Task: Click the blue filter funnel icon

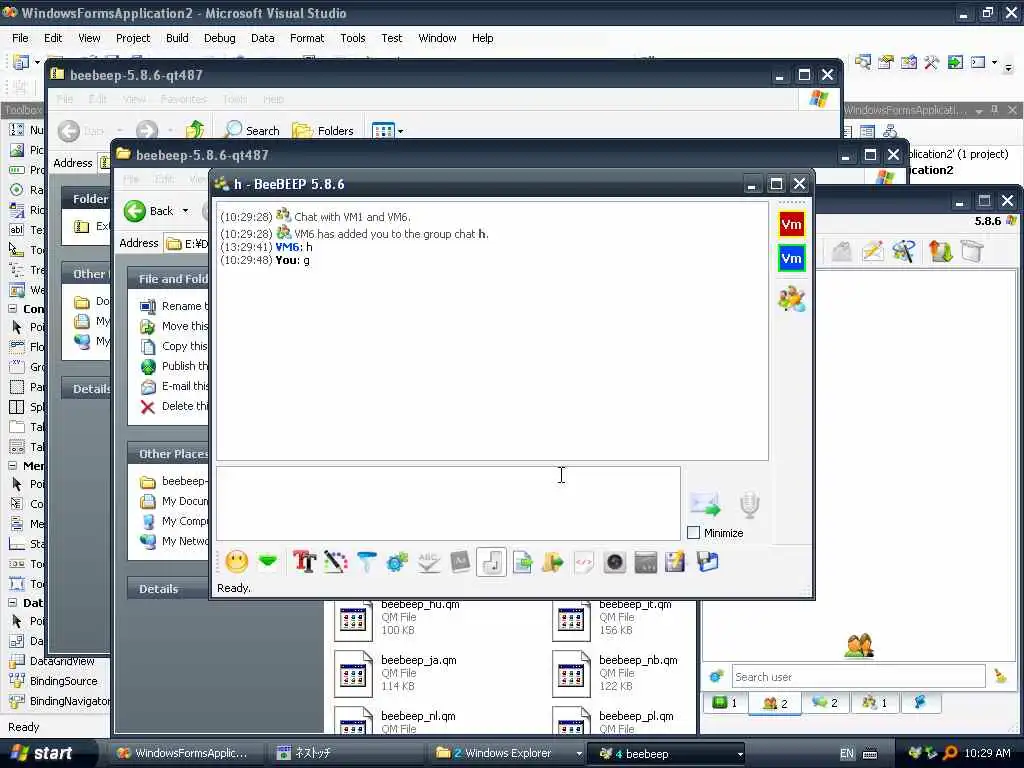Action: pyautogui.click(x=366, y=562)
